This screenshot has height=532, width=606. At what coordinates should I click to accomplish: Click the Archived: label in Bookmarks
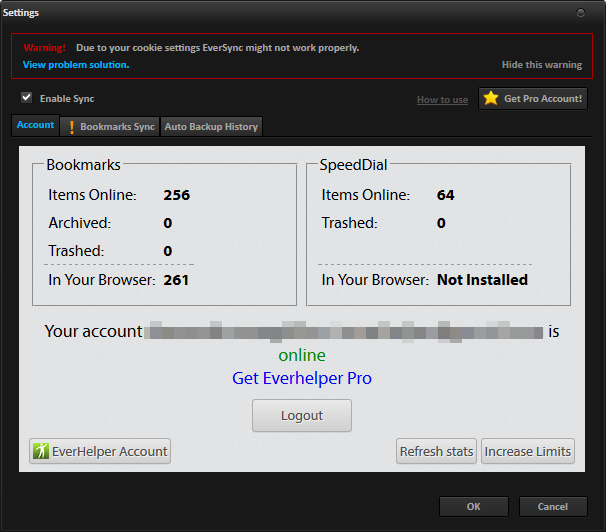pos(80,223)
